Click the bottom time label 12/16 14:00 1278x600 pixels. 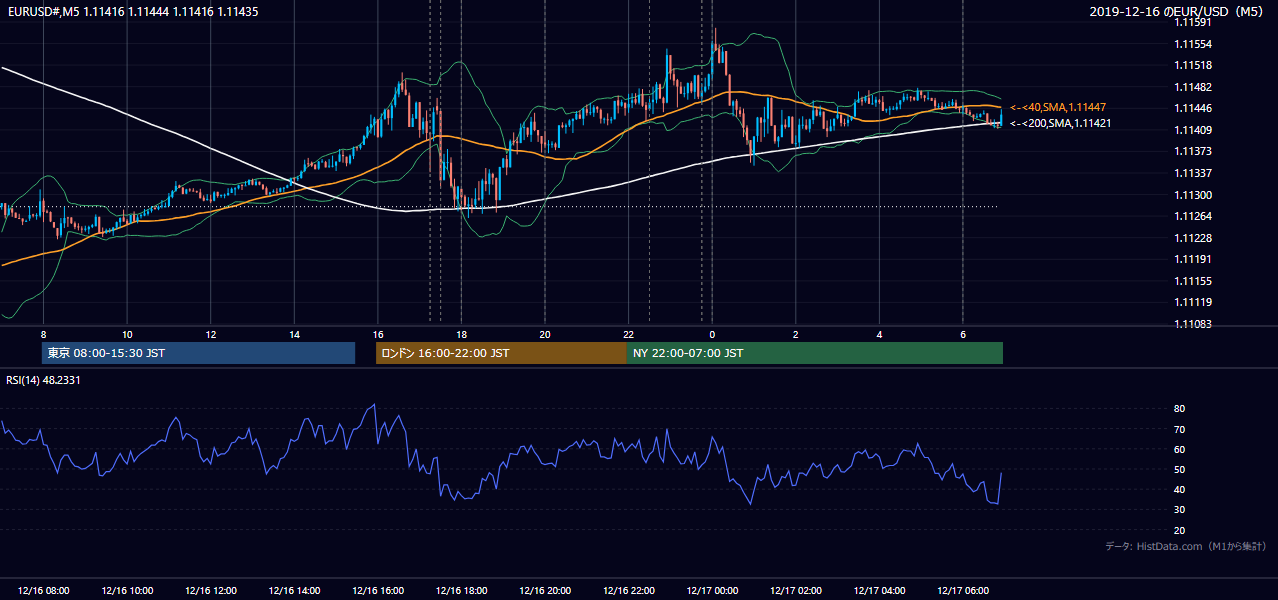294,591
